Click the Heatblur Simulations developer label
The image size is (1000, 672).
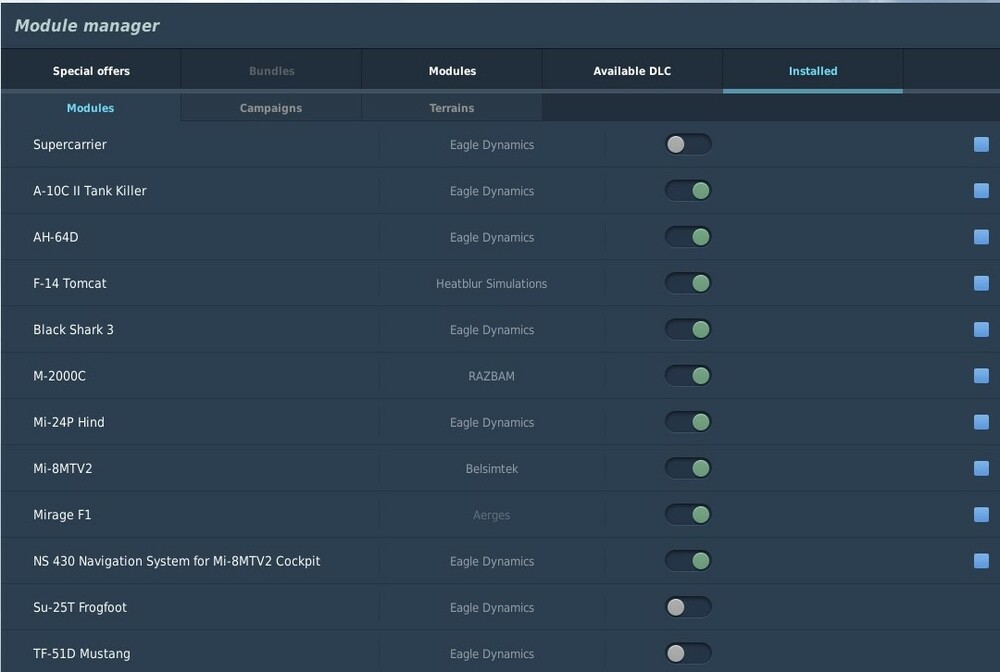[x=491, y=284]
